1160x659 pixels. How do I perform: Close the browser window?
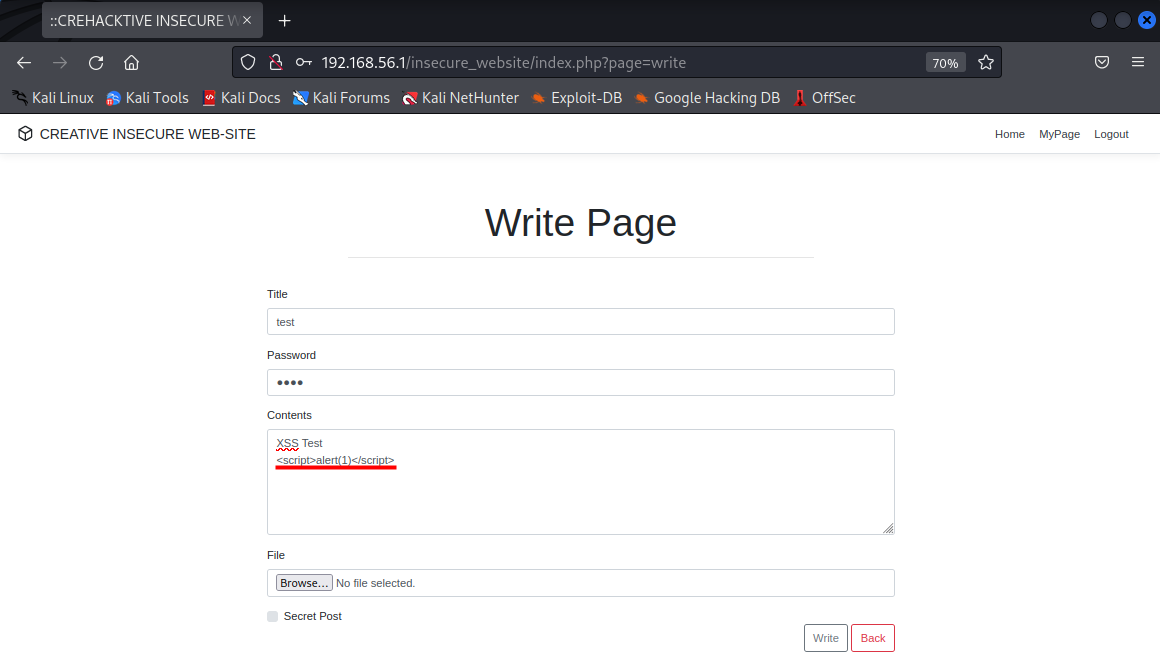tap(1147, 21)
